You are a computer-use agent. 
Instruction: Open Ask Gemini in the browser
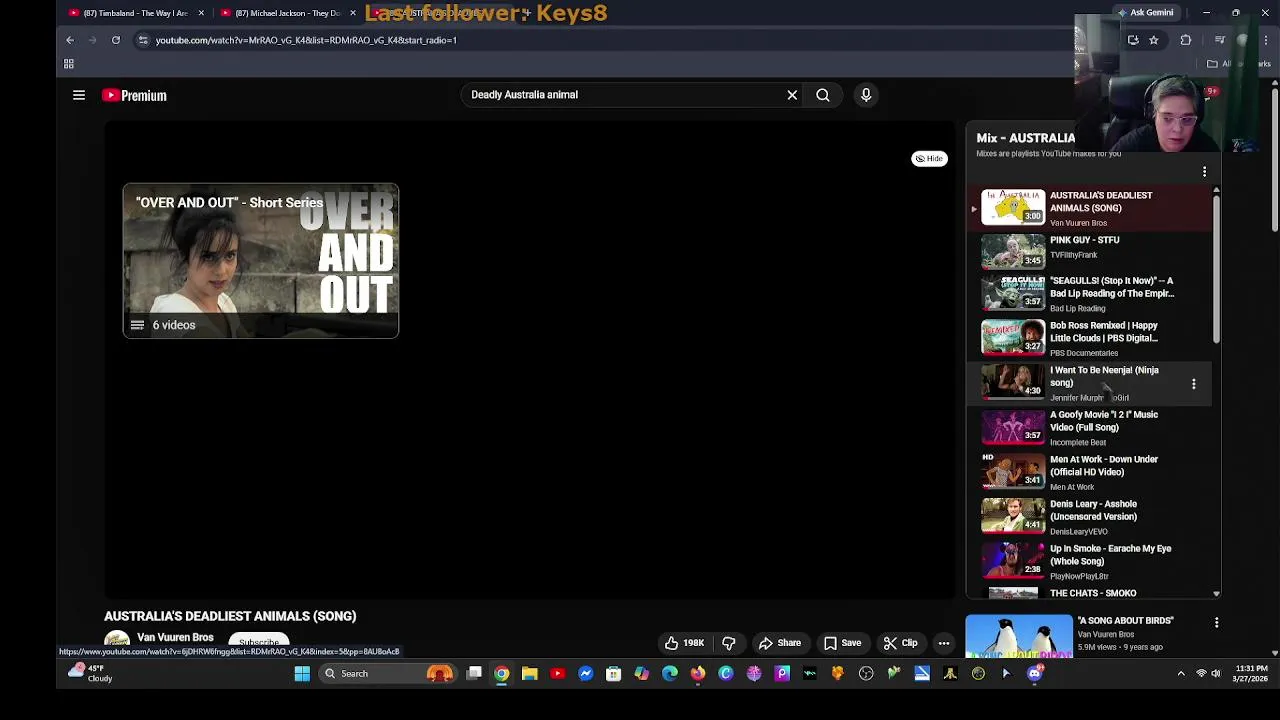pos(1146,13)
